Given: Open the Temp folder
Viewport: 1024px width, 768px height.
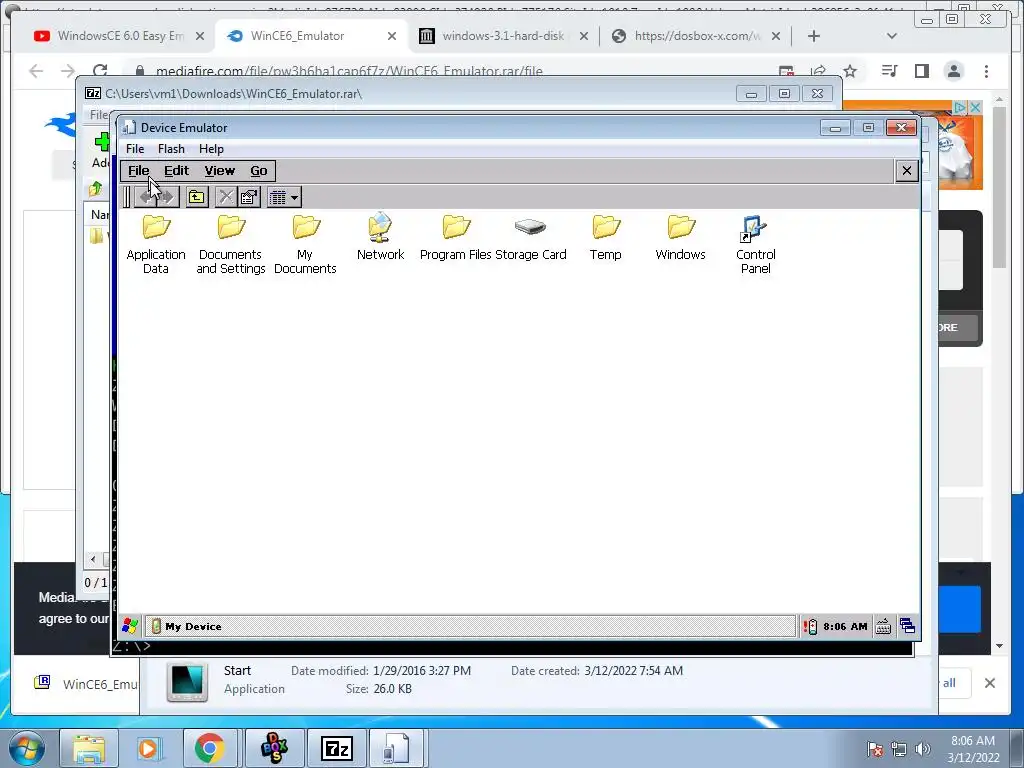Looking at the screenshot, I should pyautogui.click(x=605, y=236).
